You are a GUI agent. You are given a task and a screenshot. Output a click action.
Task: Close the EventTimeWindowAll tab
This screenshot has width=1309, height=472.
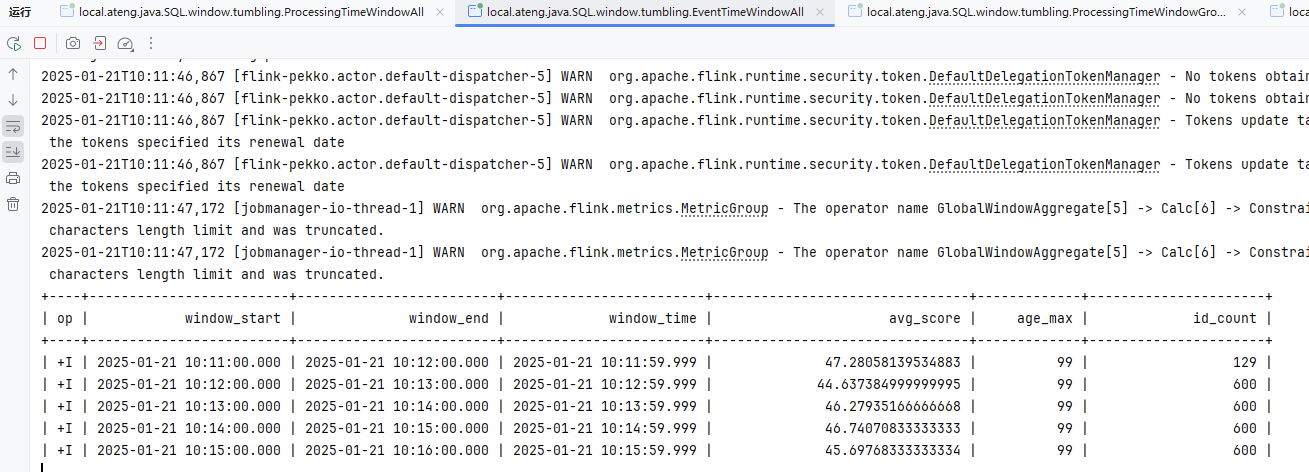coord(819,12)
